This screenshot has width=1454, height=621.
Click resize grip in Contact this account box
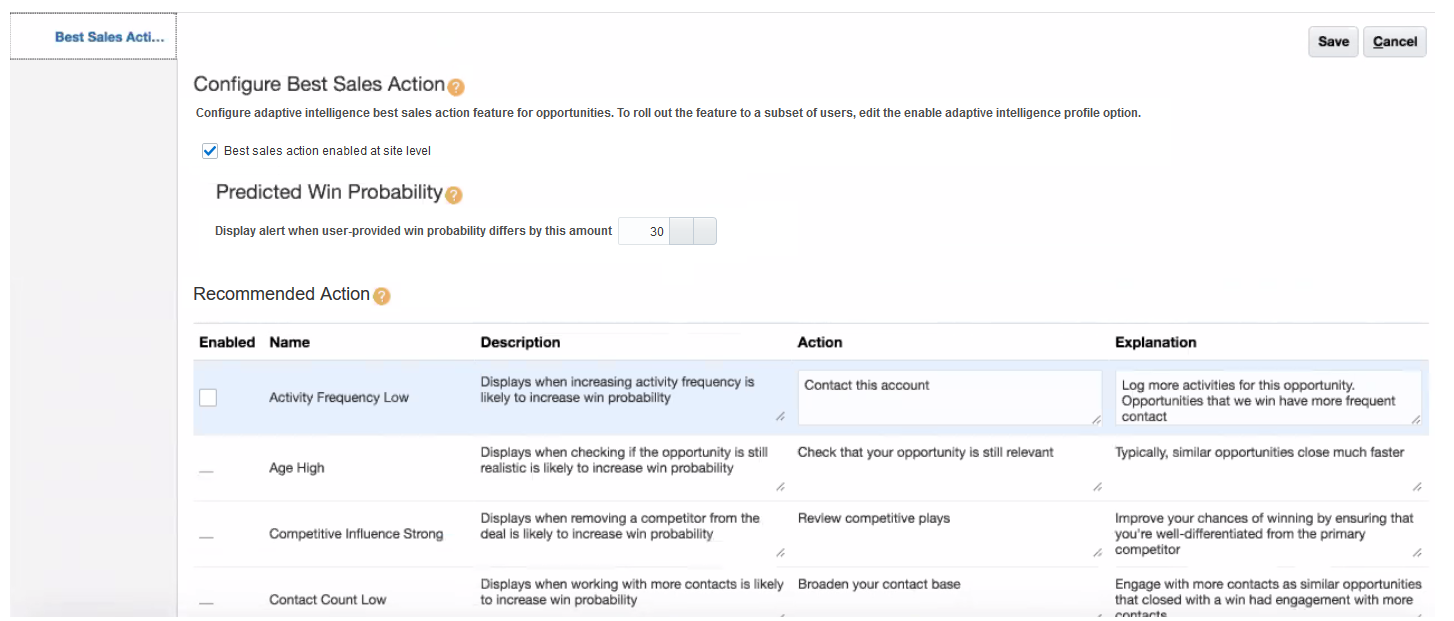point(1097,420)
